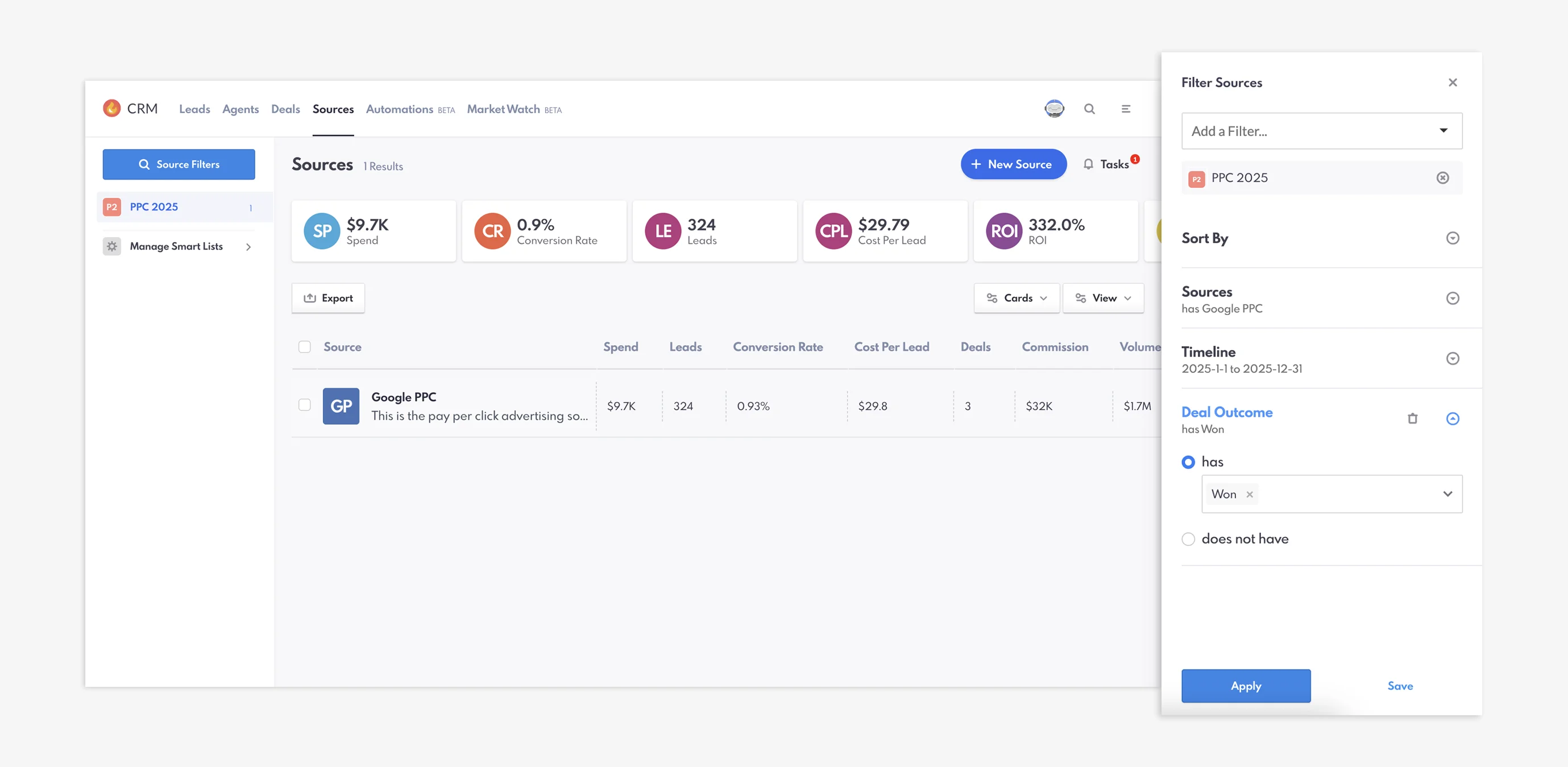The width and height of the screenshot is (1568, 767).
Task: Expand the Timeline filter section
Action: click(x=1452, y=359)
